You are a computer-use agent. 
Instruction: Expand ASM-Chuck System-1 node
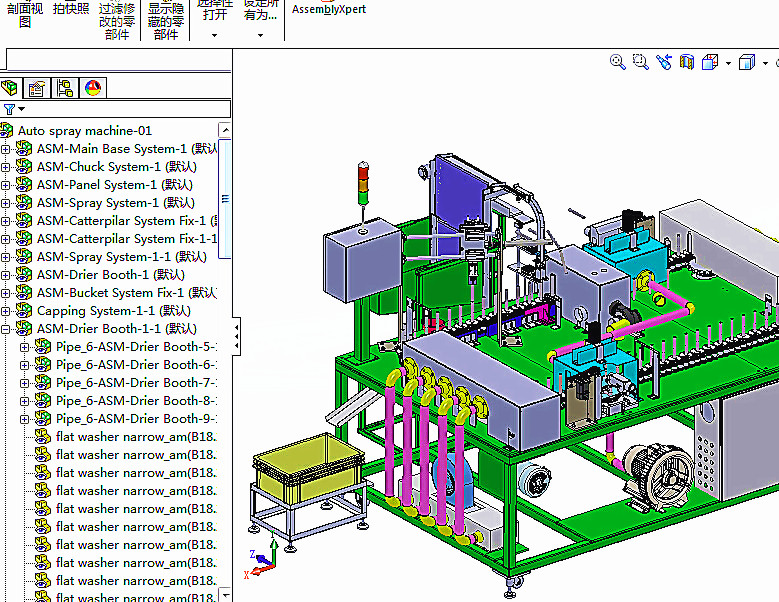tap(5, 167)
